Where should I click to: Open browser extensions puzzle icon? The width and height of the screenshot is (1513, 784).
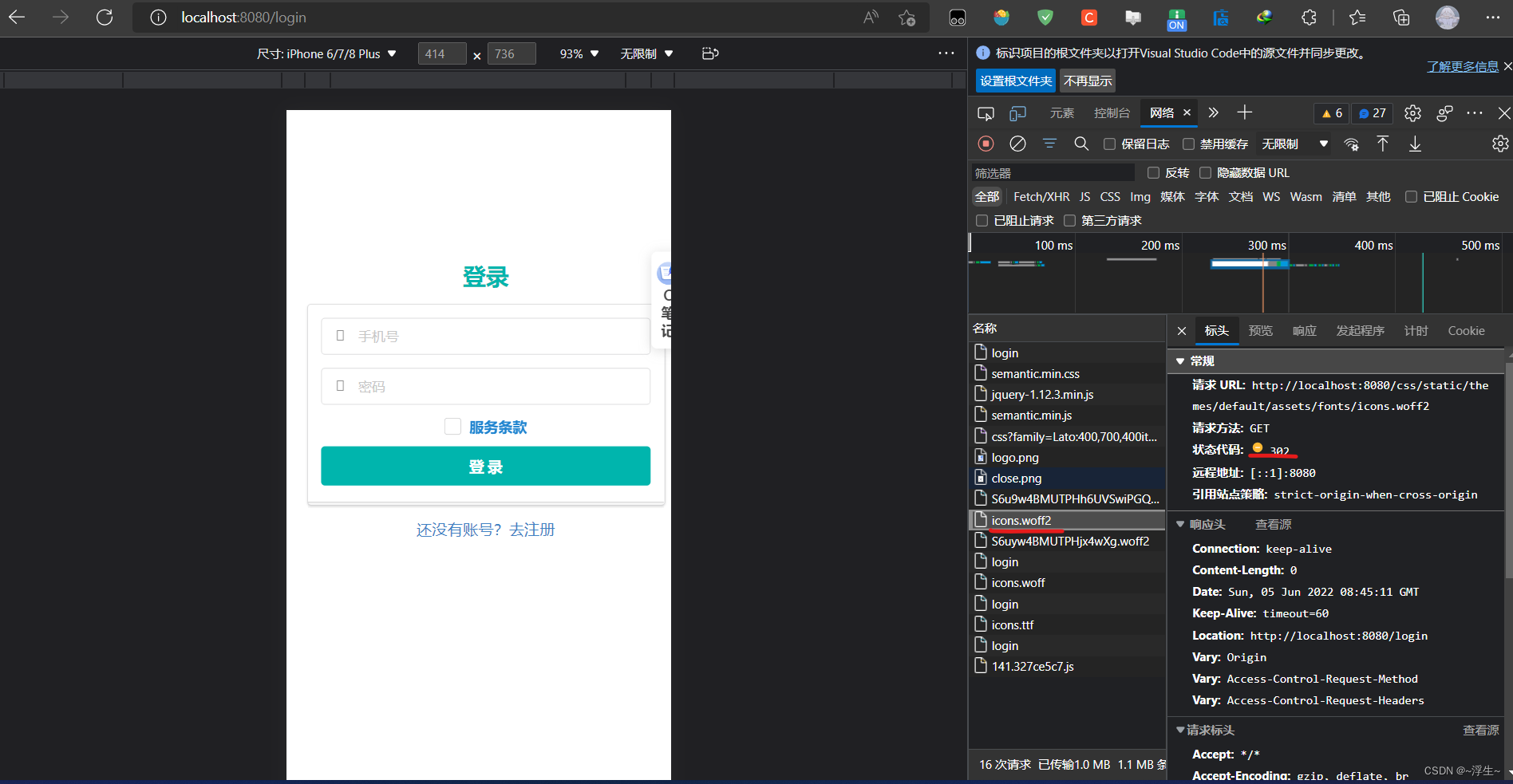pyautogui.click(x=1309, y=18)
